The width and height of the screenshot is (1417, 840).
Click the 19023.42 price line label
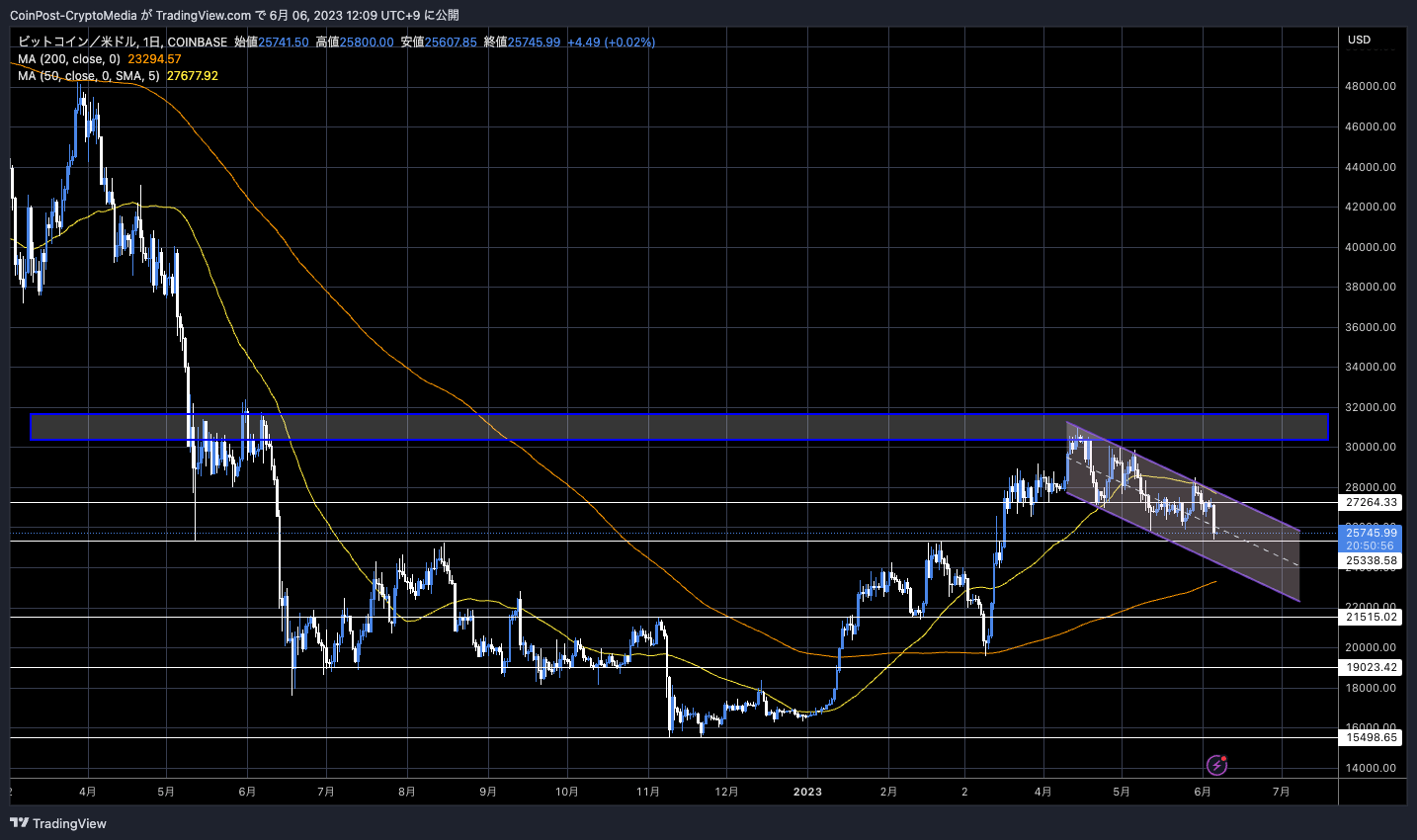tap(1372, 667)
